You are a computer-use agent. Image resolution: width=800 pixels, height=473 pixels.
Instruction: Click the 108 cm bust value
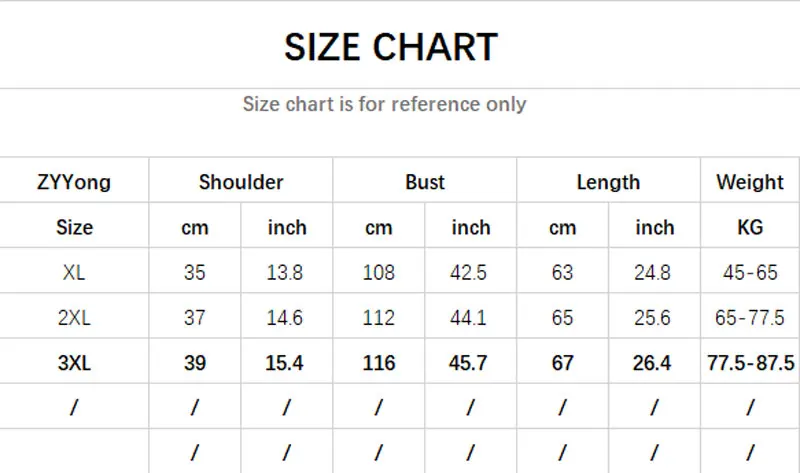click(379, 272)
